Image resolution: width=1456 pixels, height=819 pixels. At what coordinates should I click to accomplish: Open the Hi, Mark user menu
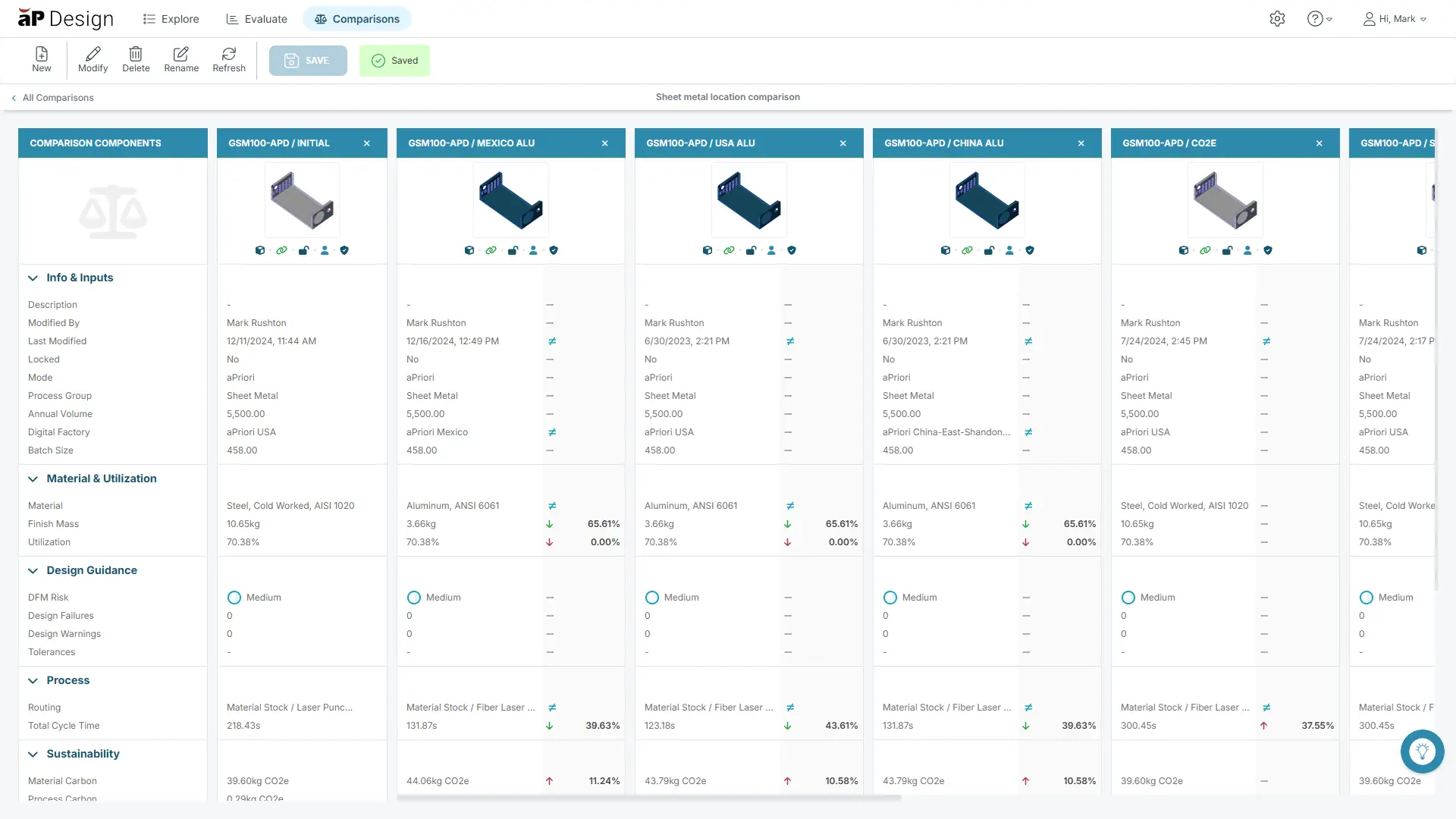click(1394, 19)
